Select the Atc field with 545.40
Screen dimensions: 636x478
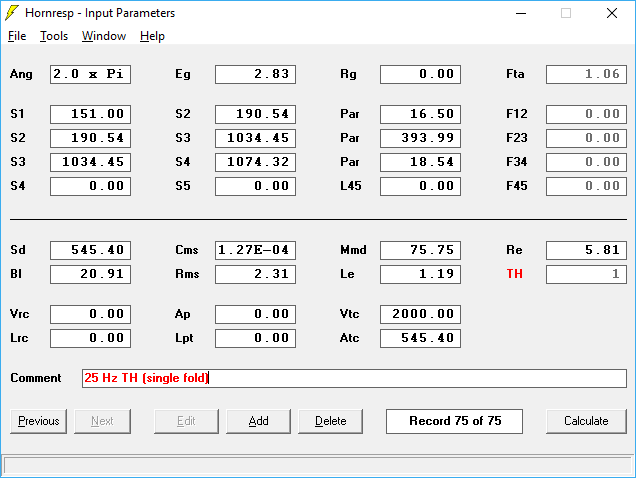(420, 338)
